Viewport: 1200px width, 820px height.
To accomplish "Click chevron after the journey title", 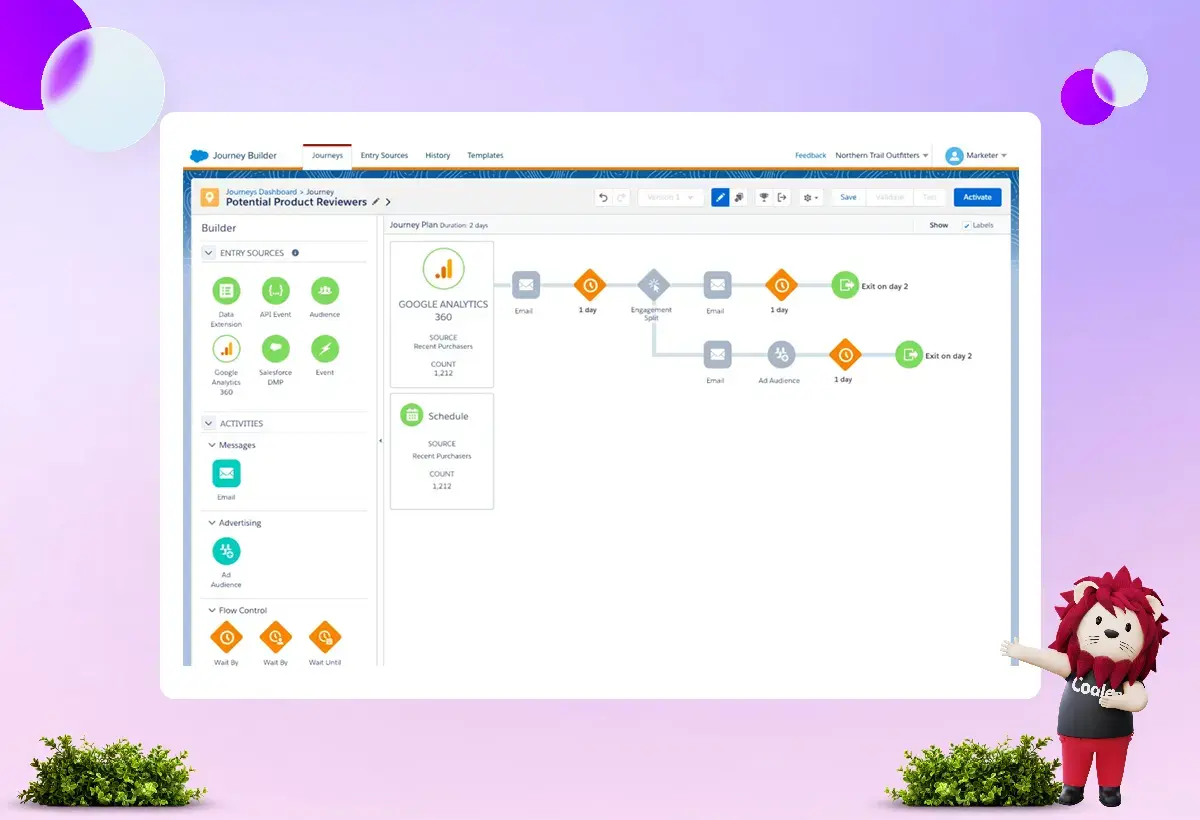I will tap(388, 202).
